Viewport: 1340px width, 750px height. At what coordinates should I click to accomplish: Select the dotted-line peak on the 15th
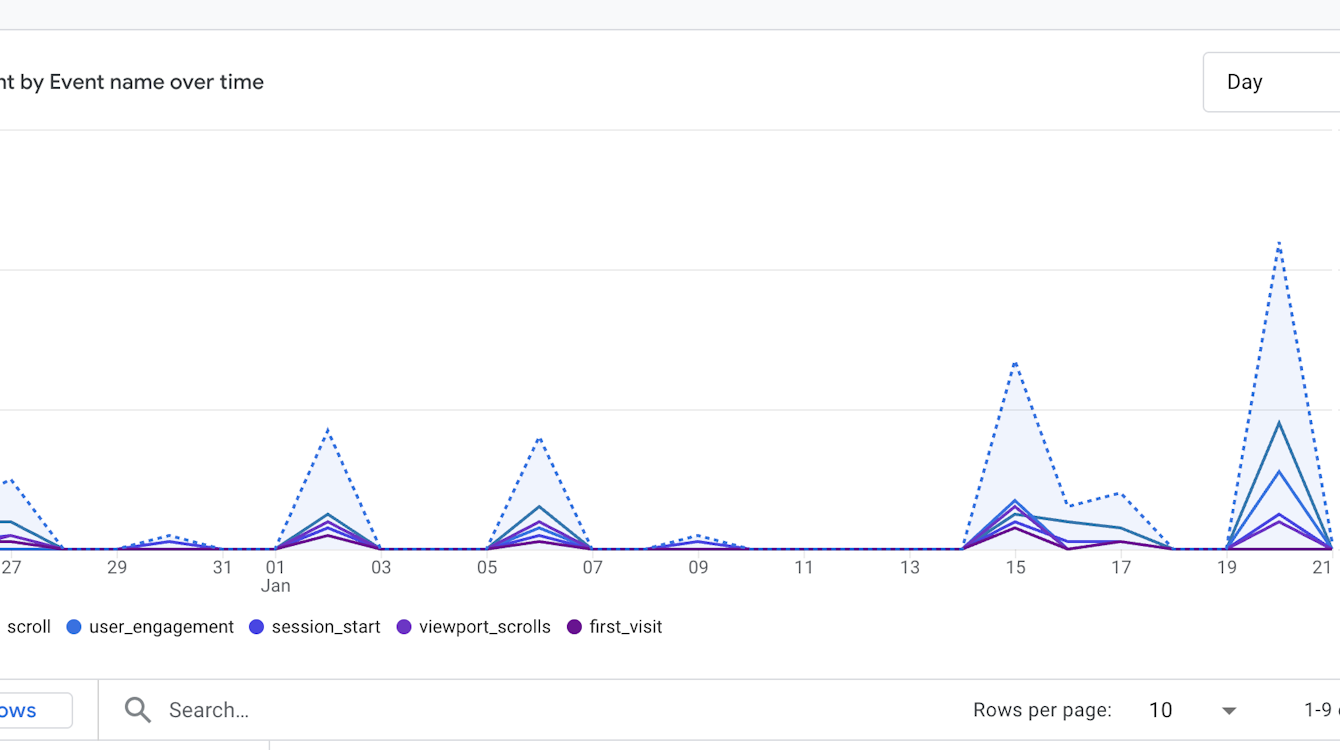[1015, 362]
